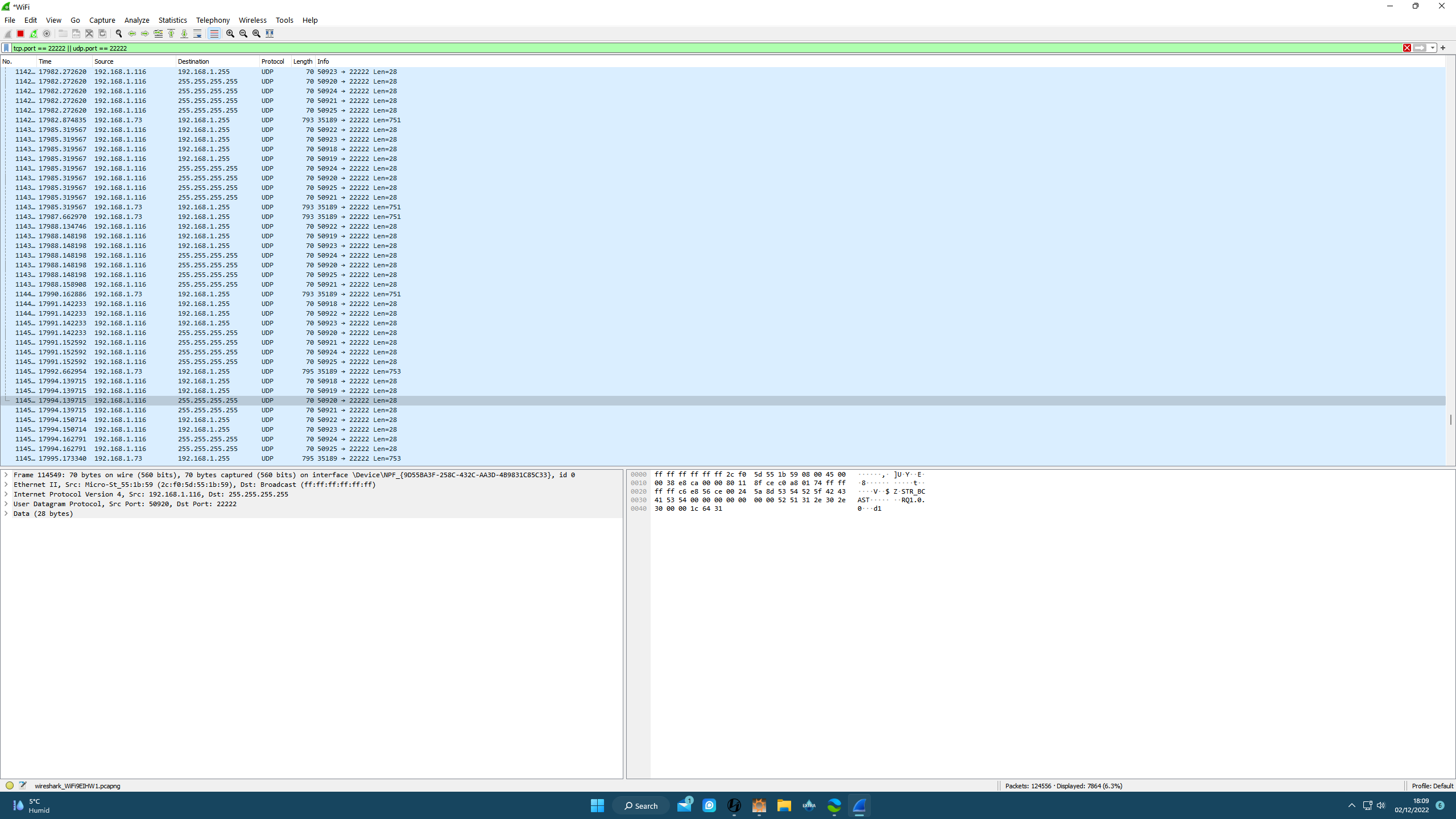The width and height of the screenshot is (1456, 819).
Task: Go to the first packet
Action: coord(171,34)
